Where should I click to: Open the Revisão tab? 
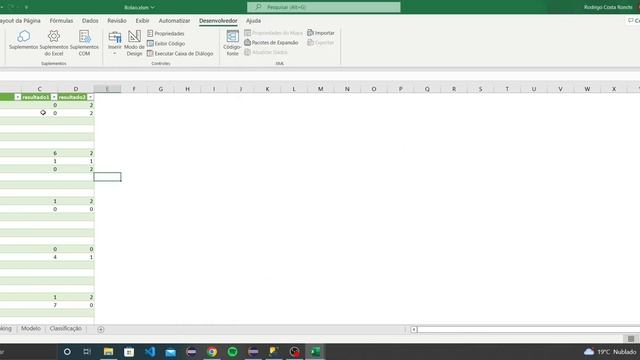click(x=117, y=20)
